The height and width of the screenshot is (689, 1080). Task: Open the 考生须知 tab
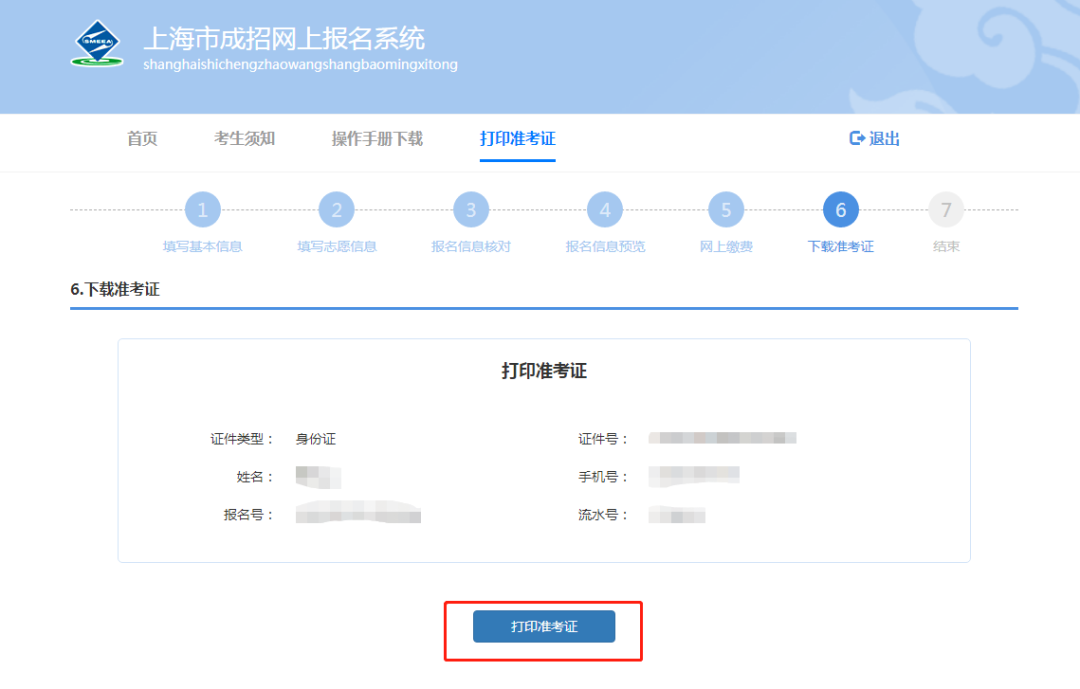tap(244, 139)
